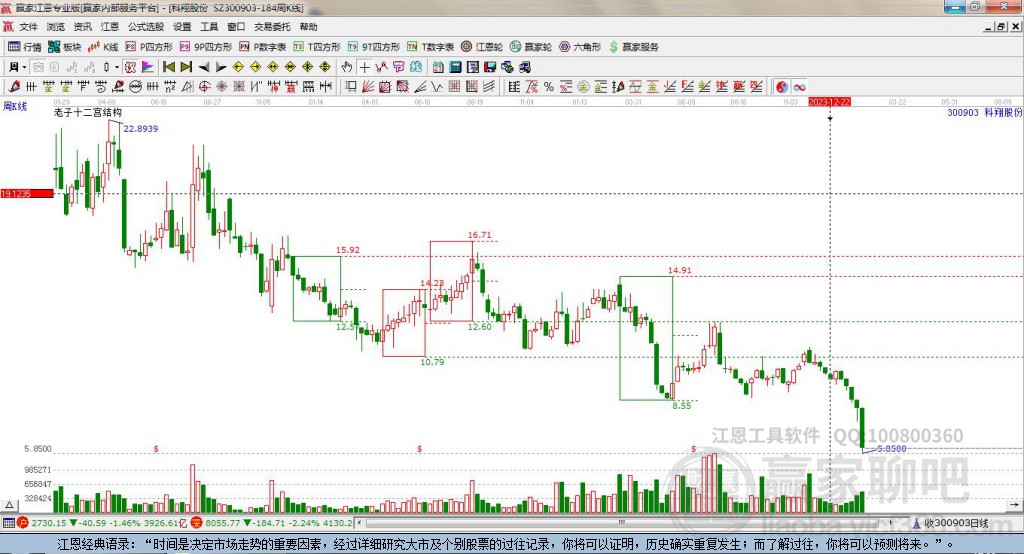1024x554 pixels.
Task: Open the 江恩 menu
Action: tap(110, 27)
